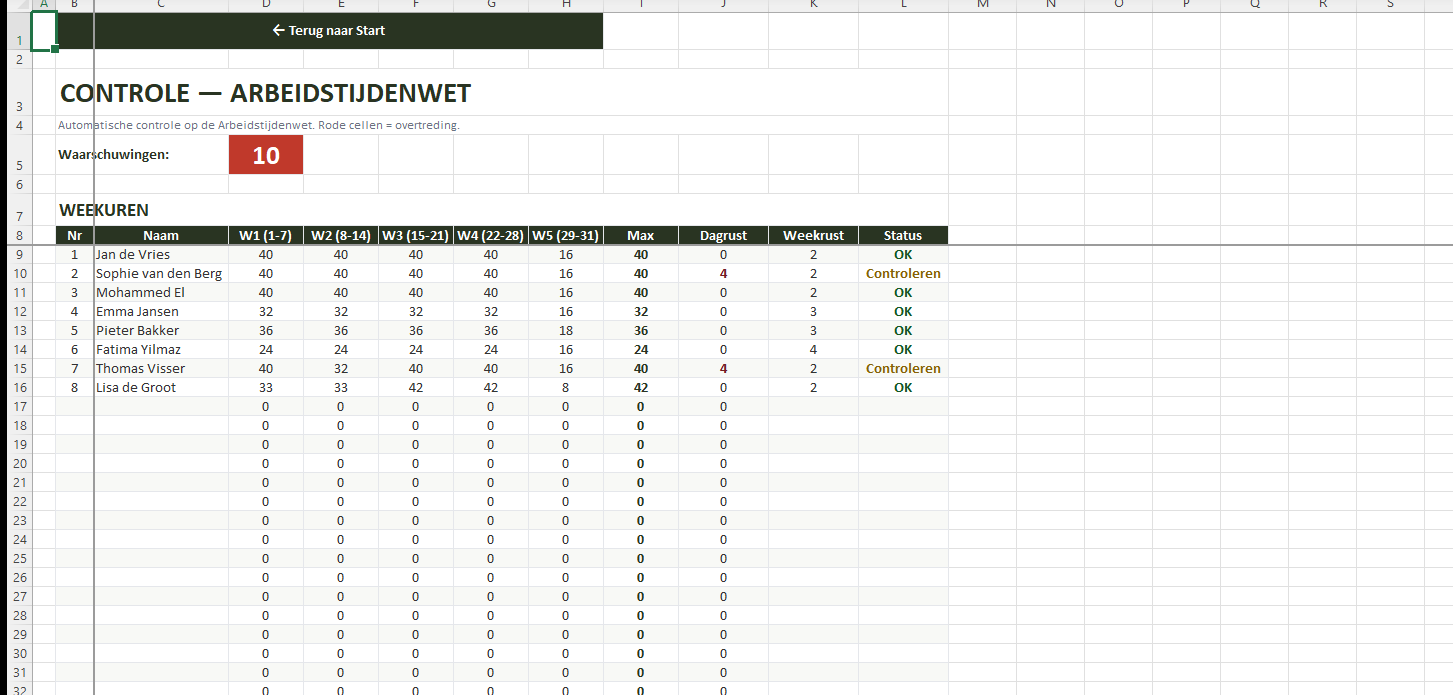1453x695 pixels.
Task: Click the Naam table header cell
Action: 160,236
